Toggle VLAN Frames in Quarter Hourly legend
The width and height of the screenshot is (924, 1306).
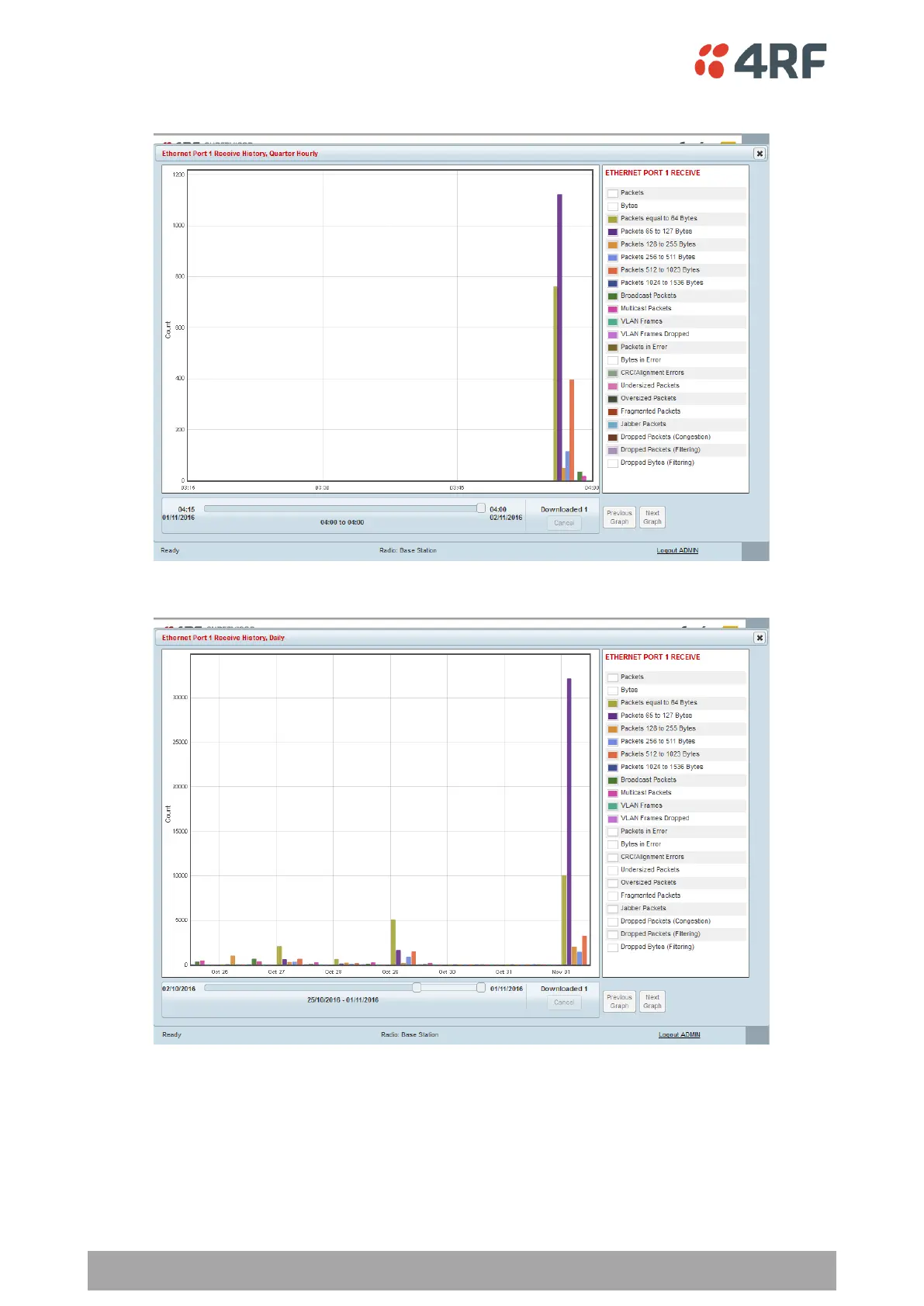pyautogui.click(x=612, y=322)
